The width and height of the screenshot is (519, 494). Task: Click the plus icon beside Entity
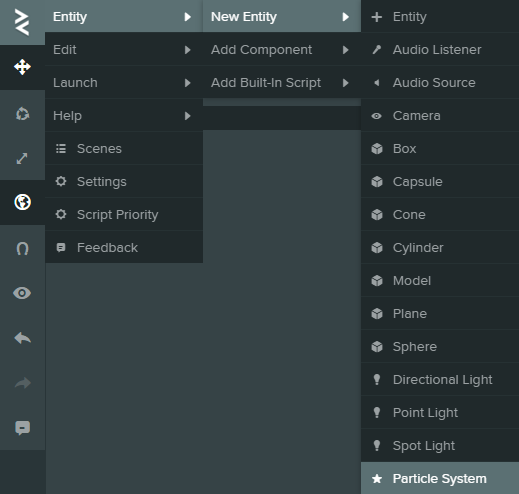point(377,17)
